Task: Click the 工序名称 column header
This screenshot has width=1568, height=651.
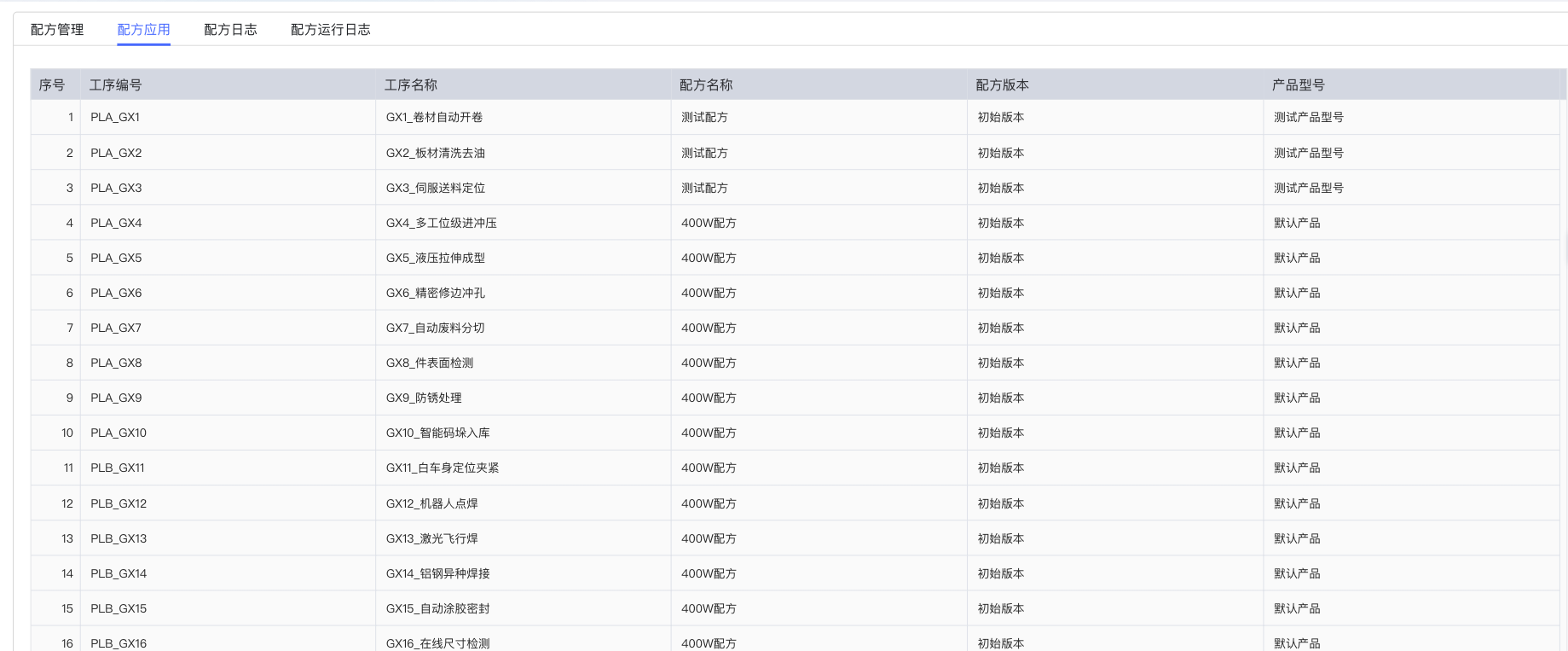Action: click(x=411, y=85)
